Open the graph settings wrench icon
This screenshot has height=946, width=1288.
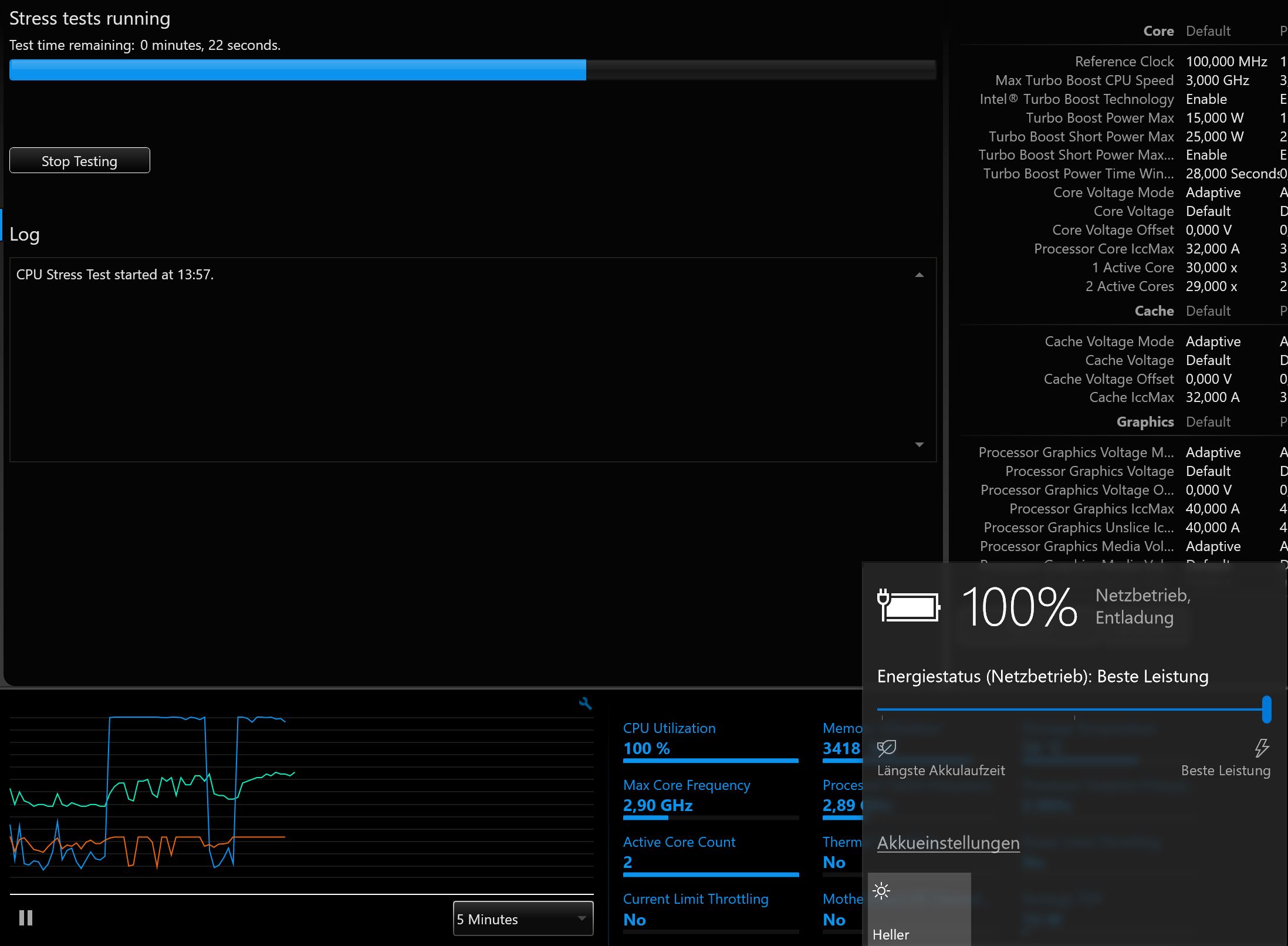(x=585, y=703)
